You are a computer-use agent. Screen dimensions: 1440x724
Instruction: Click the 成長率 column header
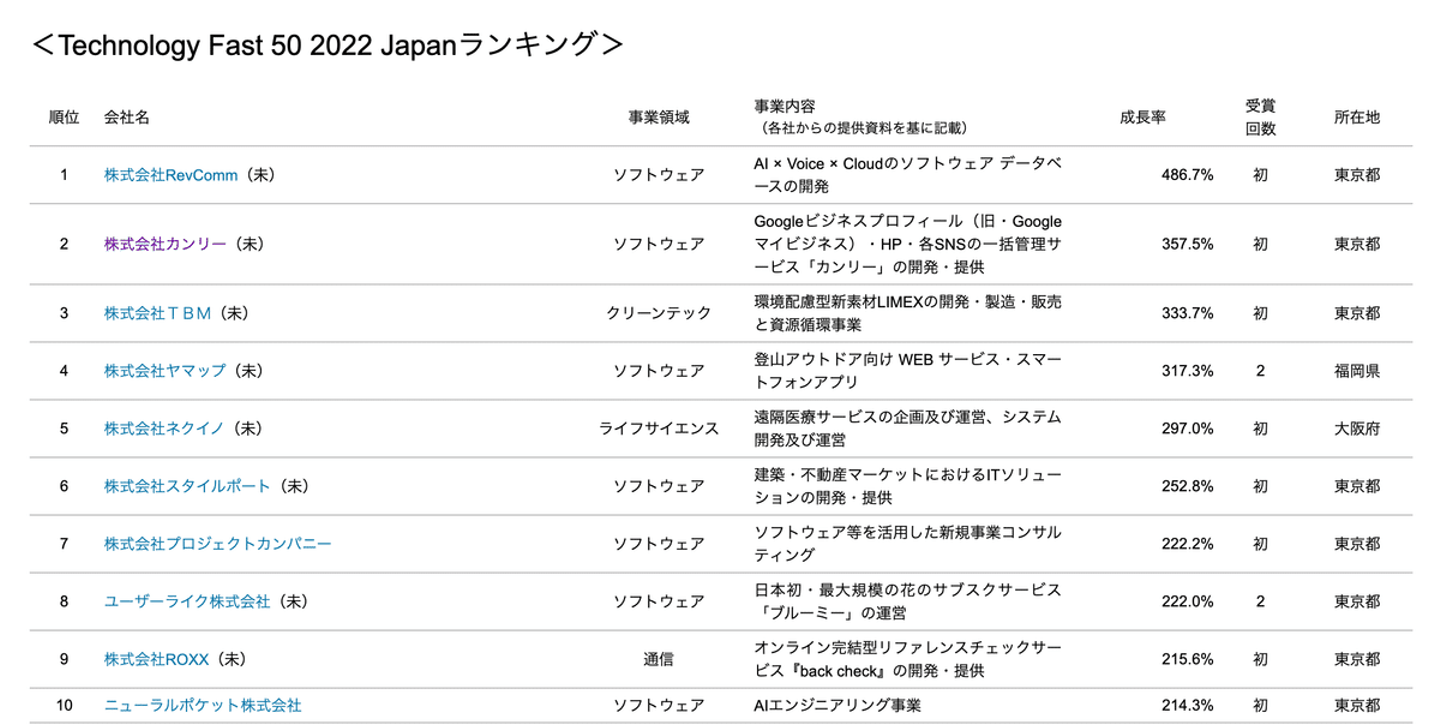1142,117
